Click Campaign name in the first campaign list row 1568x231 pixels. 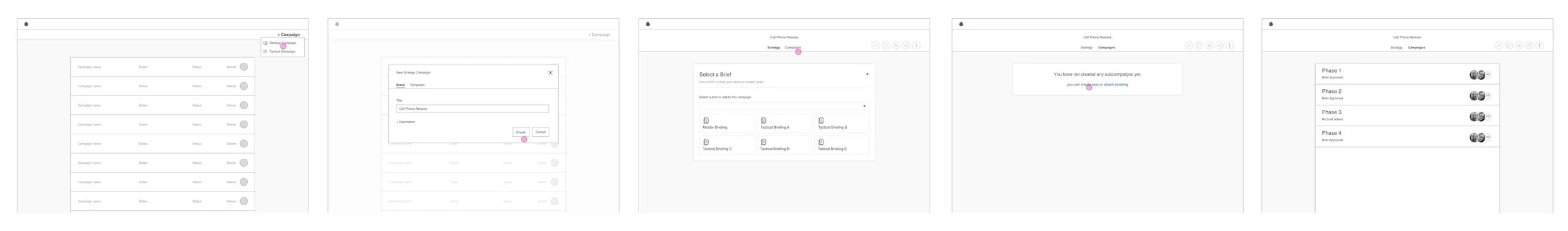89,67
